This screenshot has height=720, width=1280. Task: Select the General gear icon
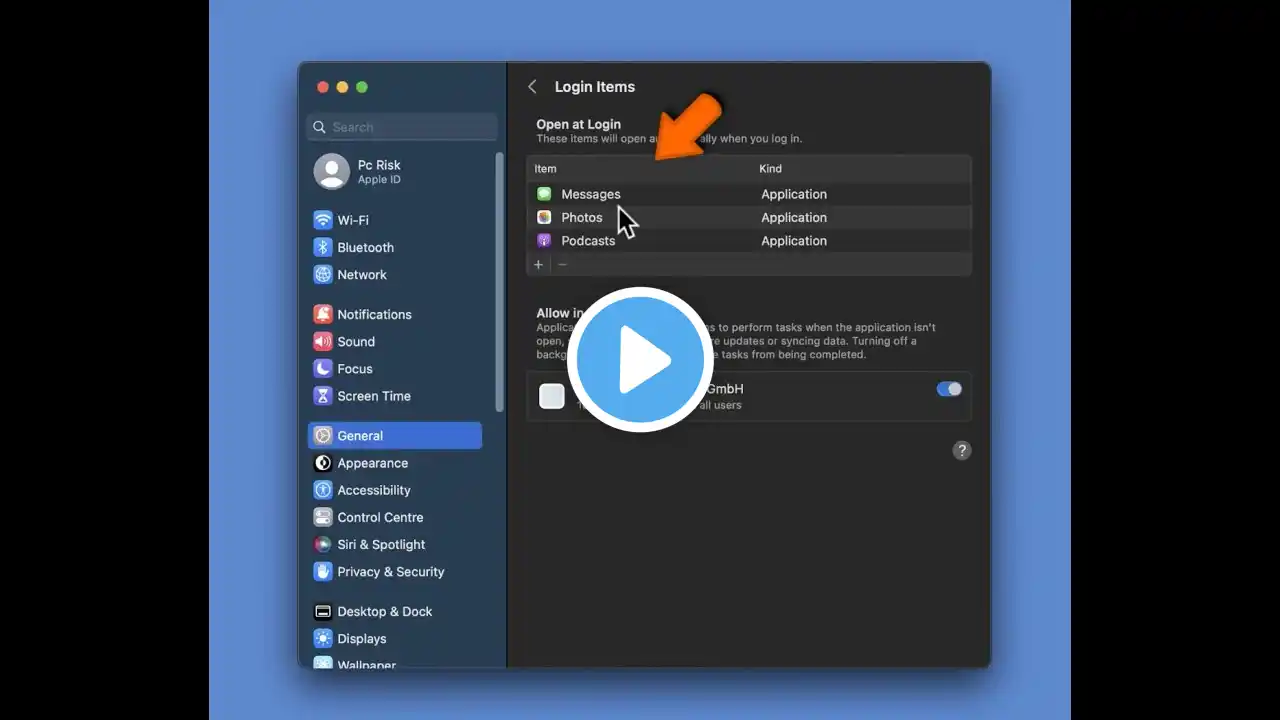323,435
